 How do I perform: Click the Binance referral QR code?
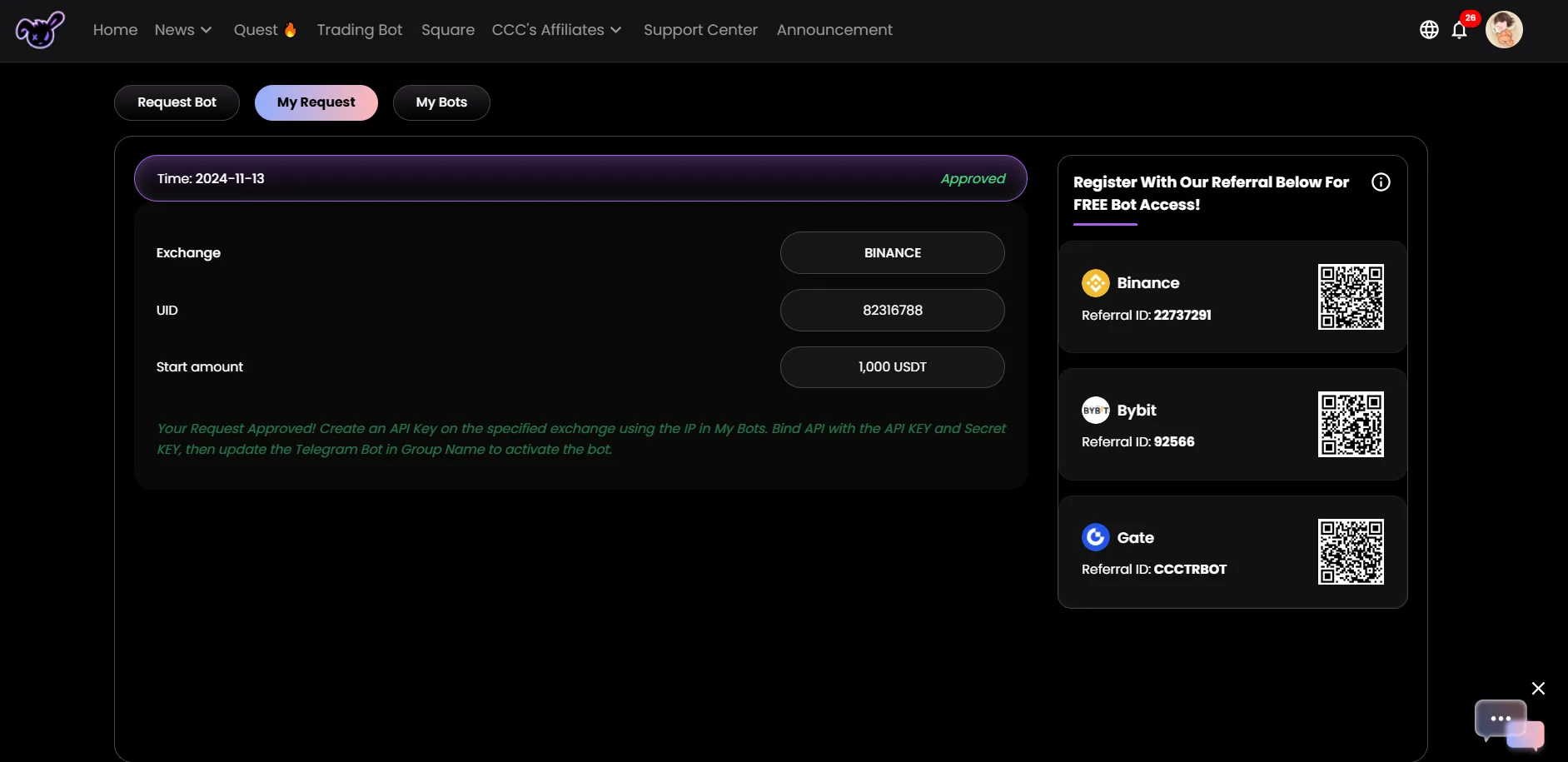click(x=1350, y=297)
